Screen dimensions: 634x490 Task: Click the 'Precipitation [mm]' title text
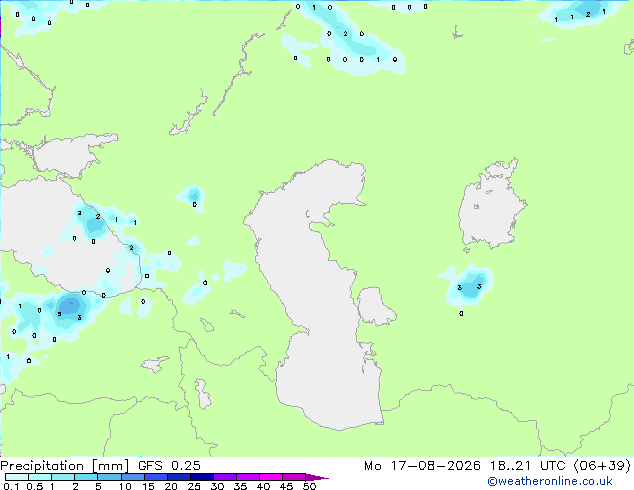coord(65,466)
